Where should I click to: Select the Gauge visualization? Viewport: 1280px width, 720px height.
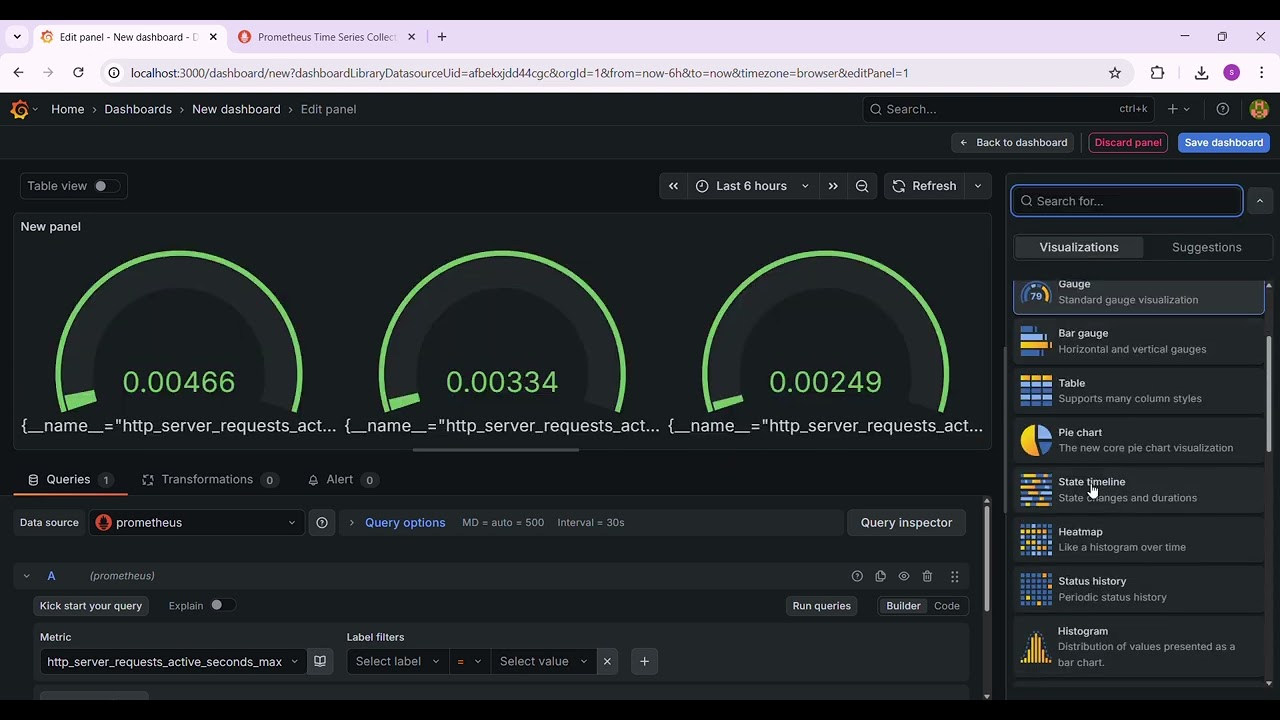click(x=1139, y=297)
